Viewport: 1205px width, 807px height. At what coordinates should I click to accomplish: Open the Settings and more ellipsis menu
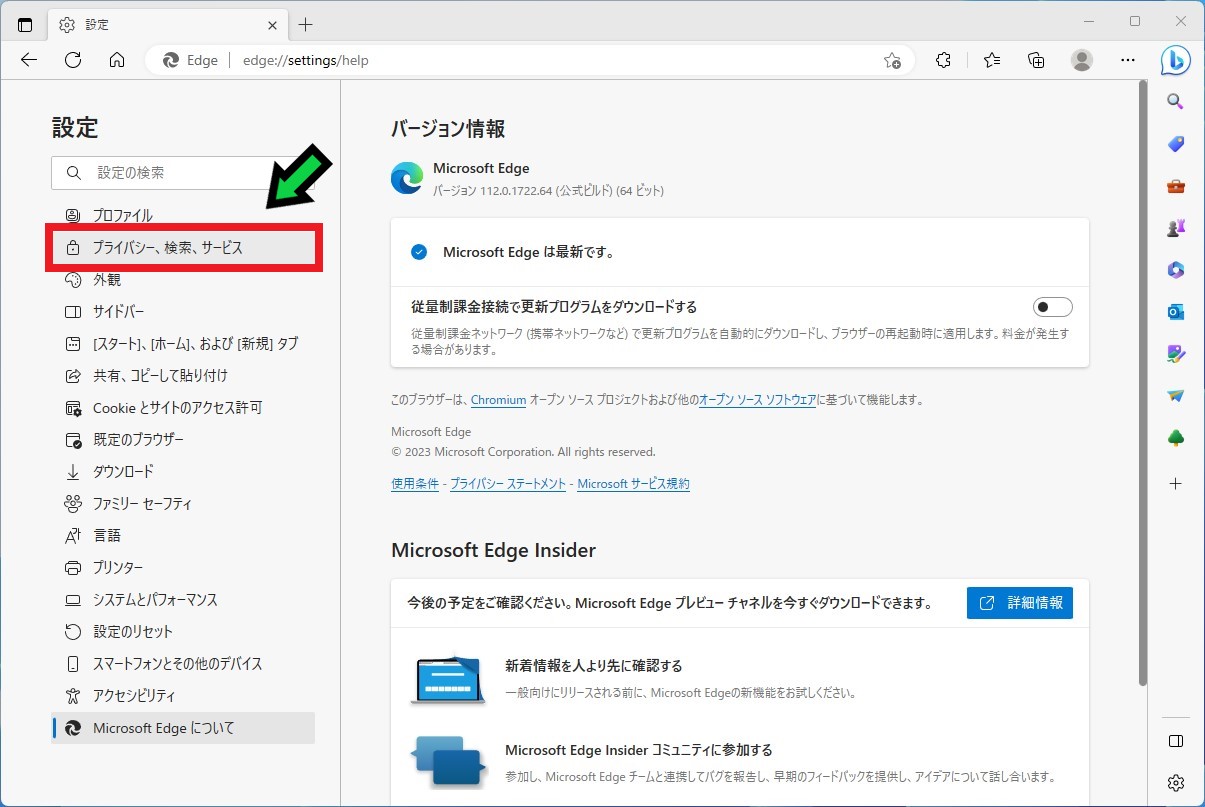coord(1128,60)
